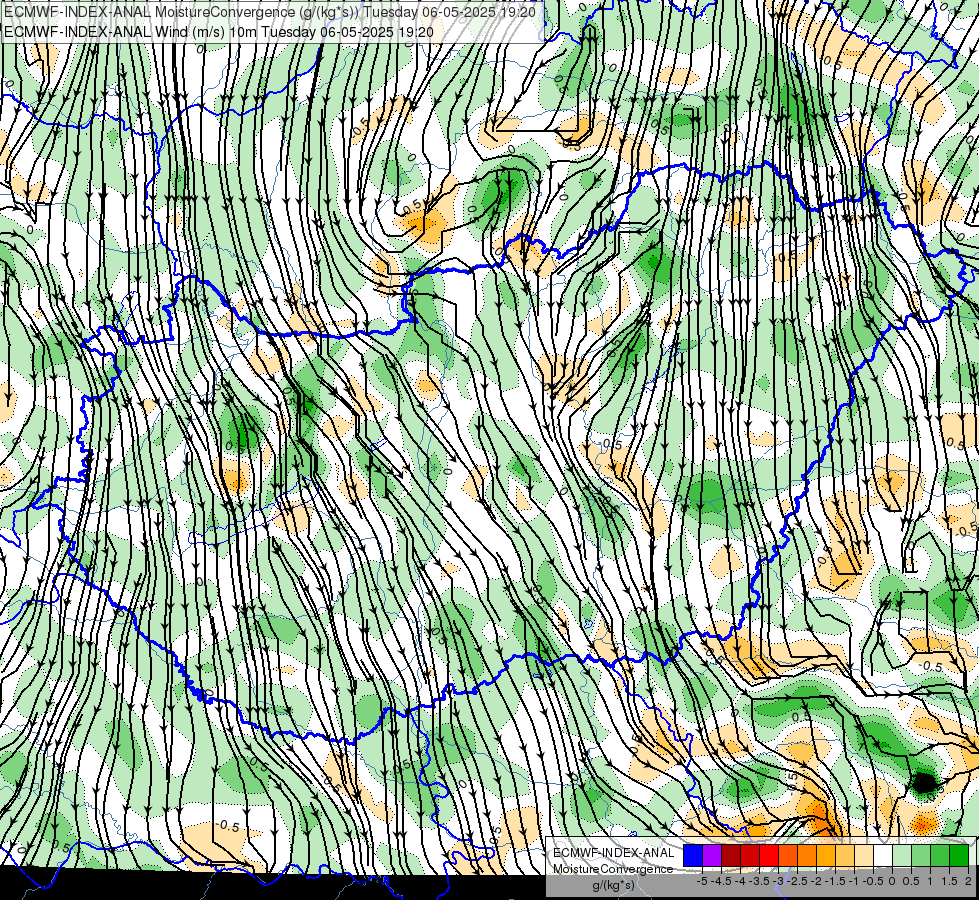Click the purple legend swatch between -5 and -4.5
This screenshot has height=900, width=979.
tap(712, 855)
